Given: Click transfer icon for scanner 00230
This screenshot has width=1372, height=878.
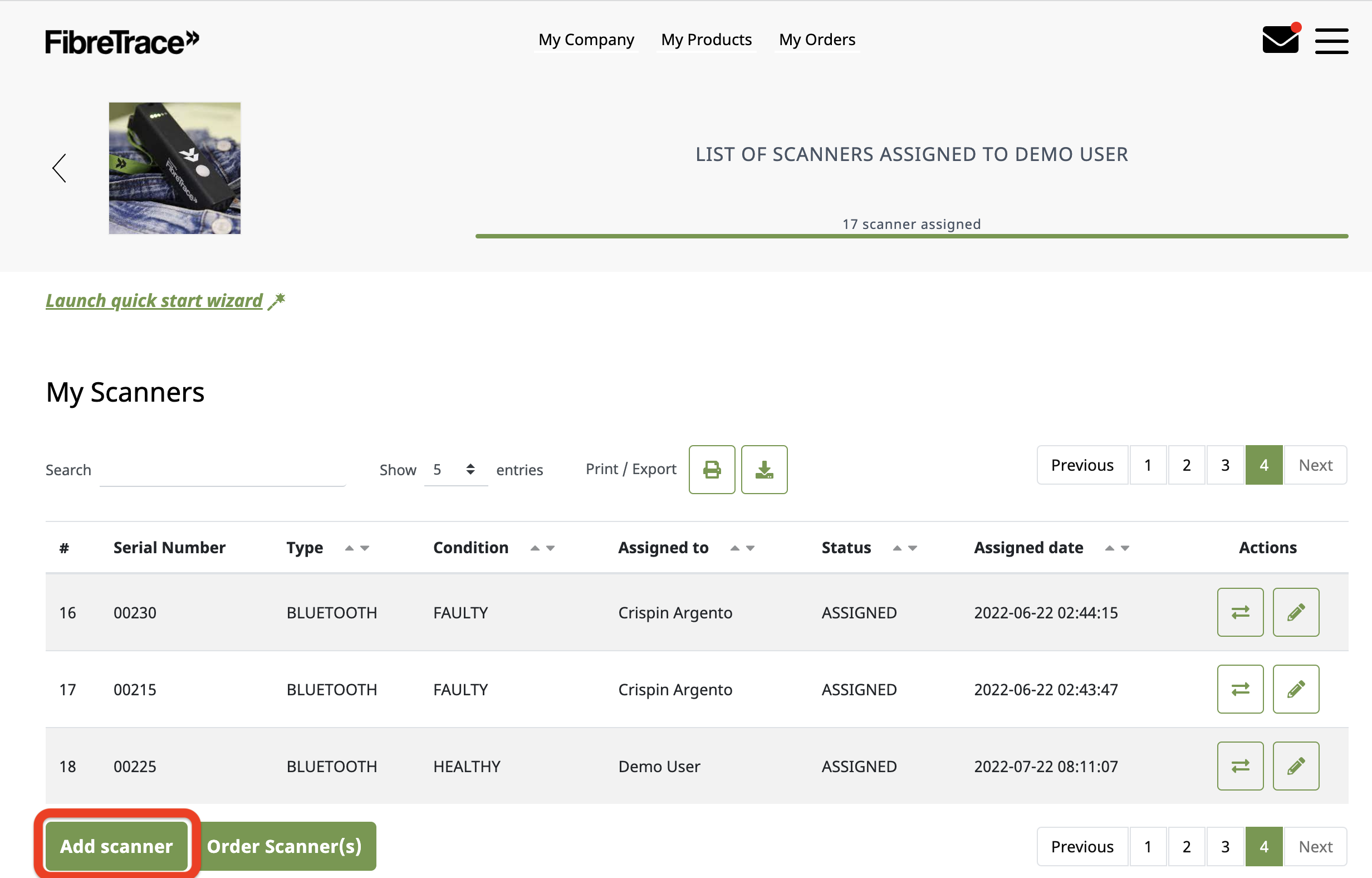Looking at the screenshot, I should 1240,612.
